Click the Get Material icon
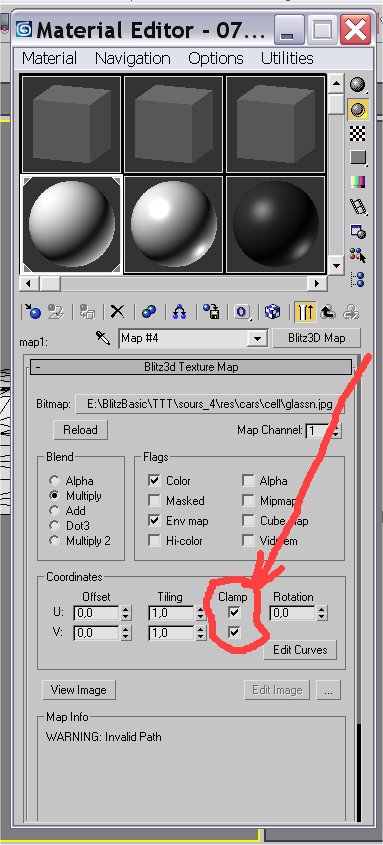 [x=32, y=311]
